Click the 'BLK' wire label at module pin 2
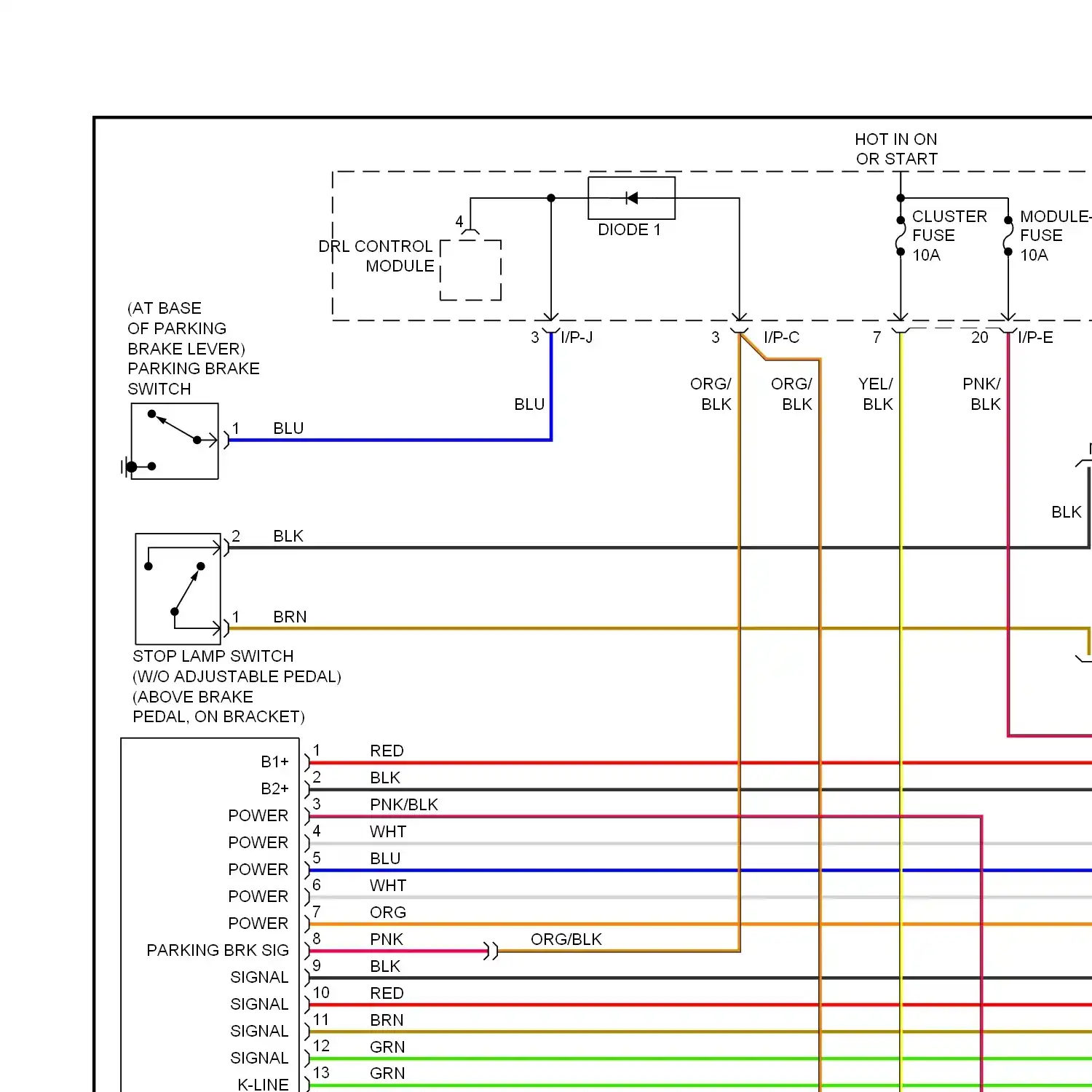 click(x=385, y=778)
